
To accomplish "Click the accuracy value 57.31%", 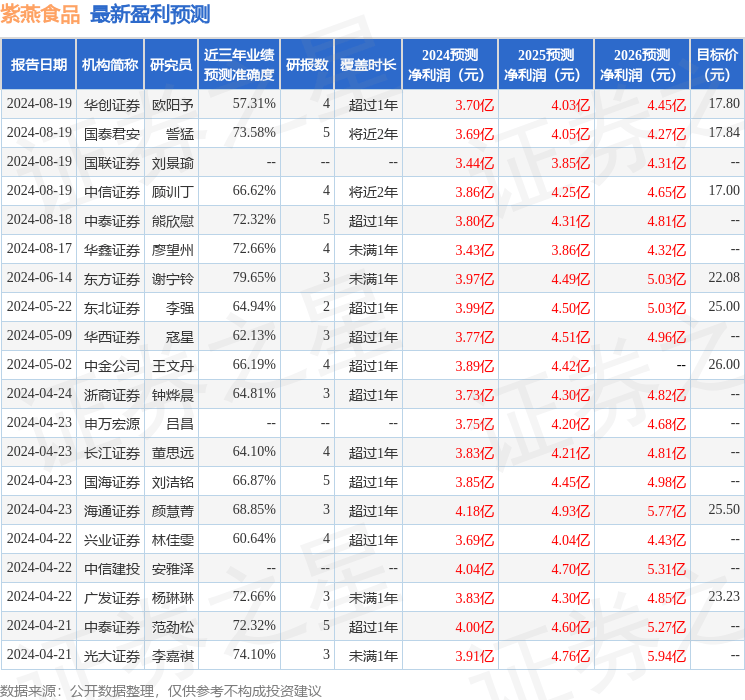I will [x=254, y=104].
